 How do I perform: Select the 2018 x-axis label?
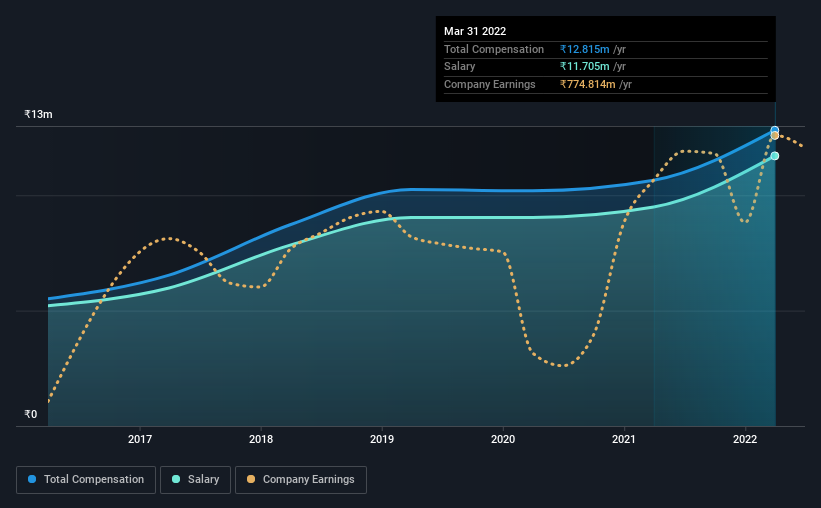[x=261, y=439]
